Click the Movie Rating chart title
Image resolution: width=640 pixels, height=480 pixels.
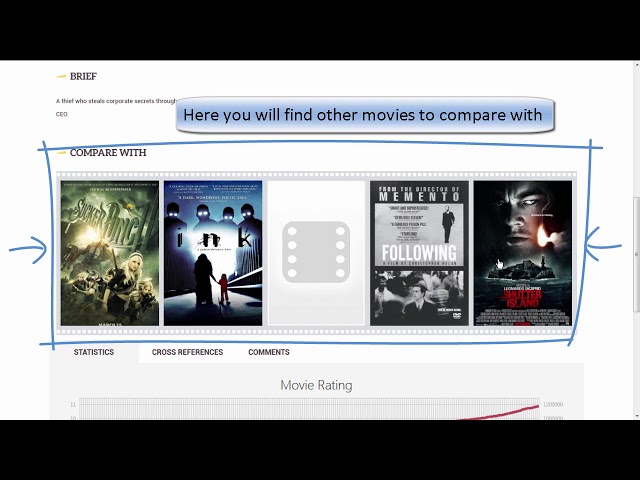pos(316,385)
